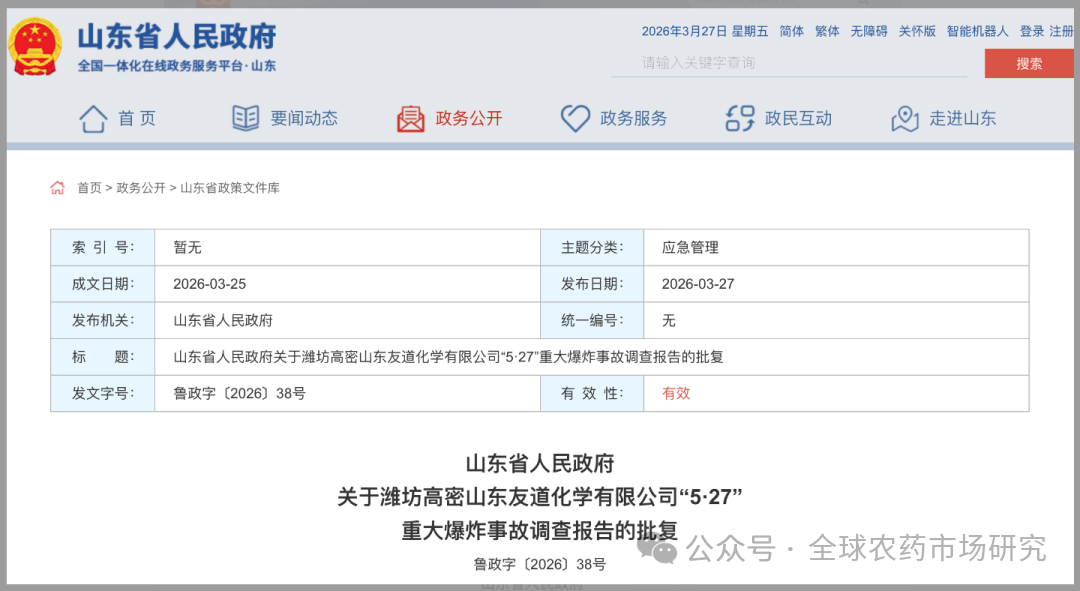Open the 智能机器人 assistant

click(976, 31)
